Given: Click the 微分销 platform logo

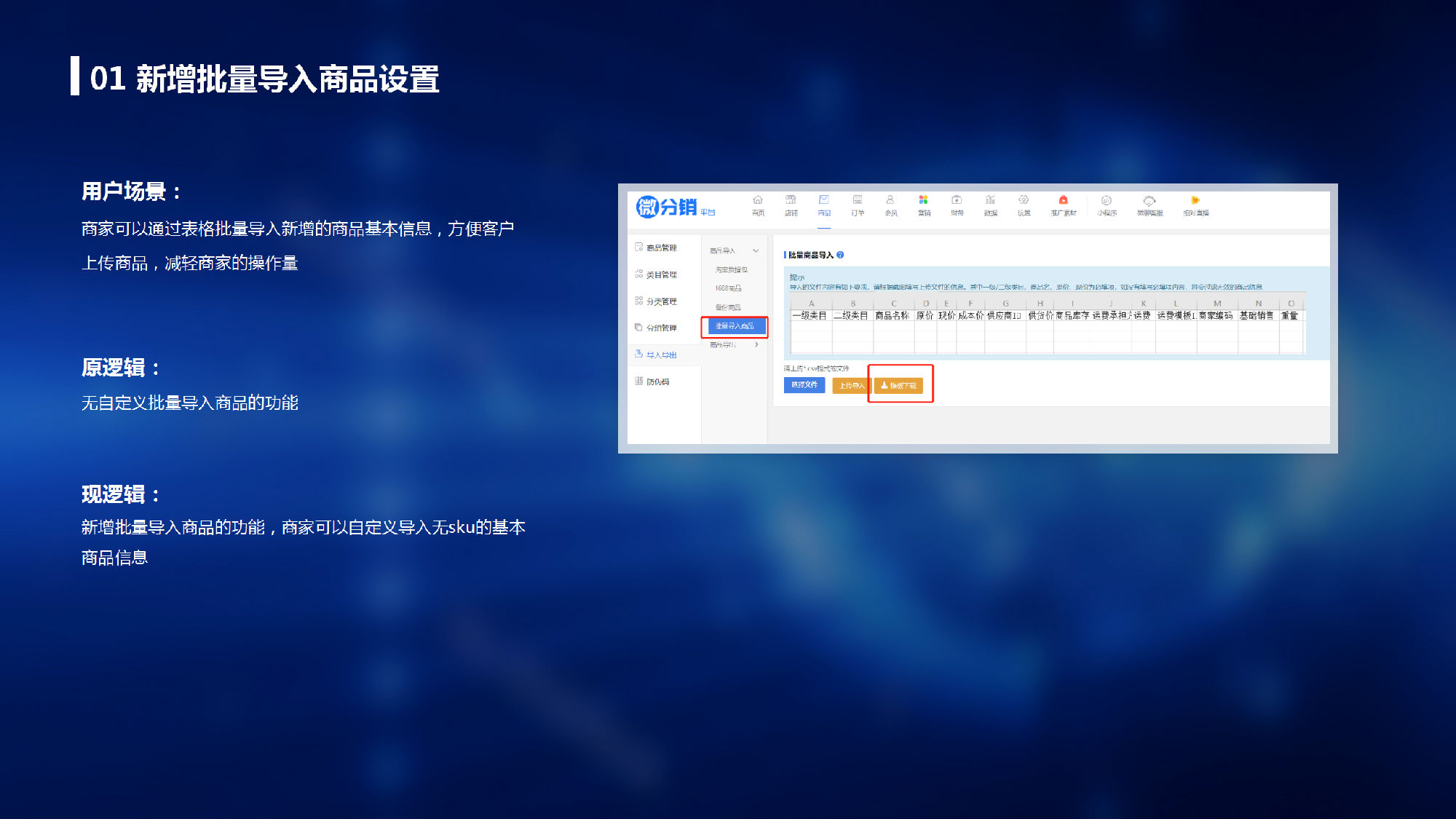Looking at the screenshot, I should click(667, 207).
